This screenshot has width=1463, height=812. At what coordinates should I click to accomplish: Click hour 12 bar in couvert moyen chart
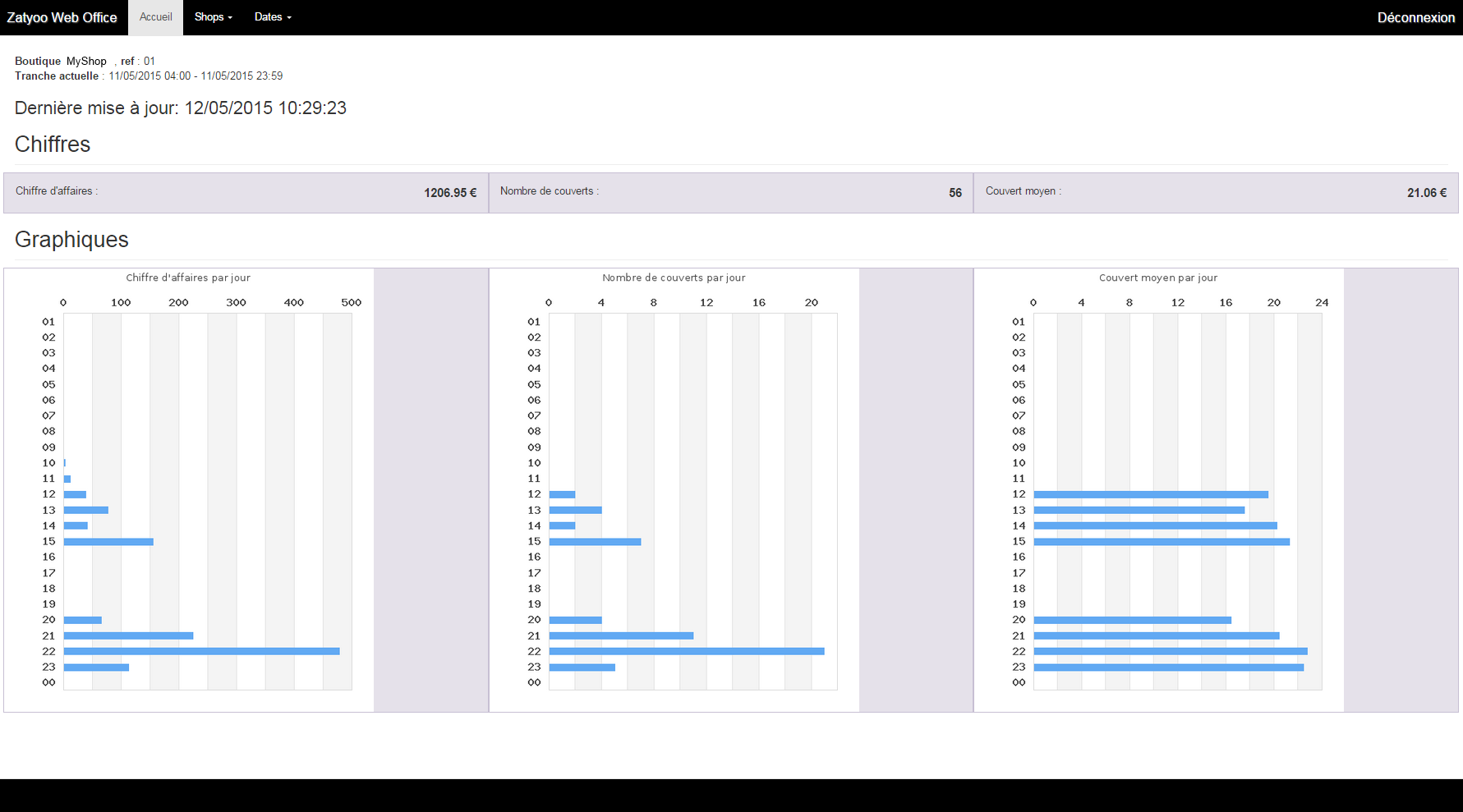(x=1150, y=494)
